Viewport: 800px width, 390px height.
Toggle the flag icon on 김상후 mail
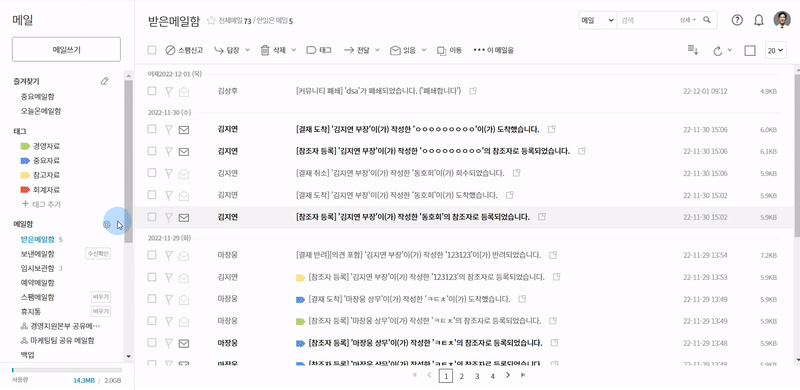tap(168, 91)
